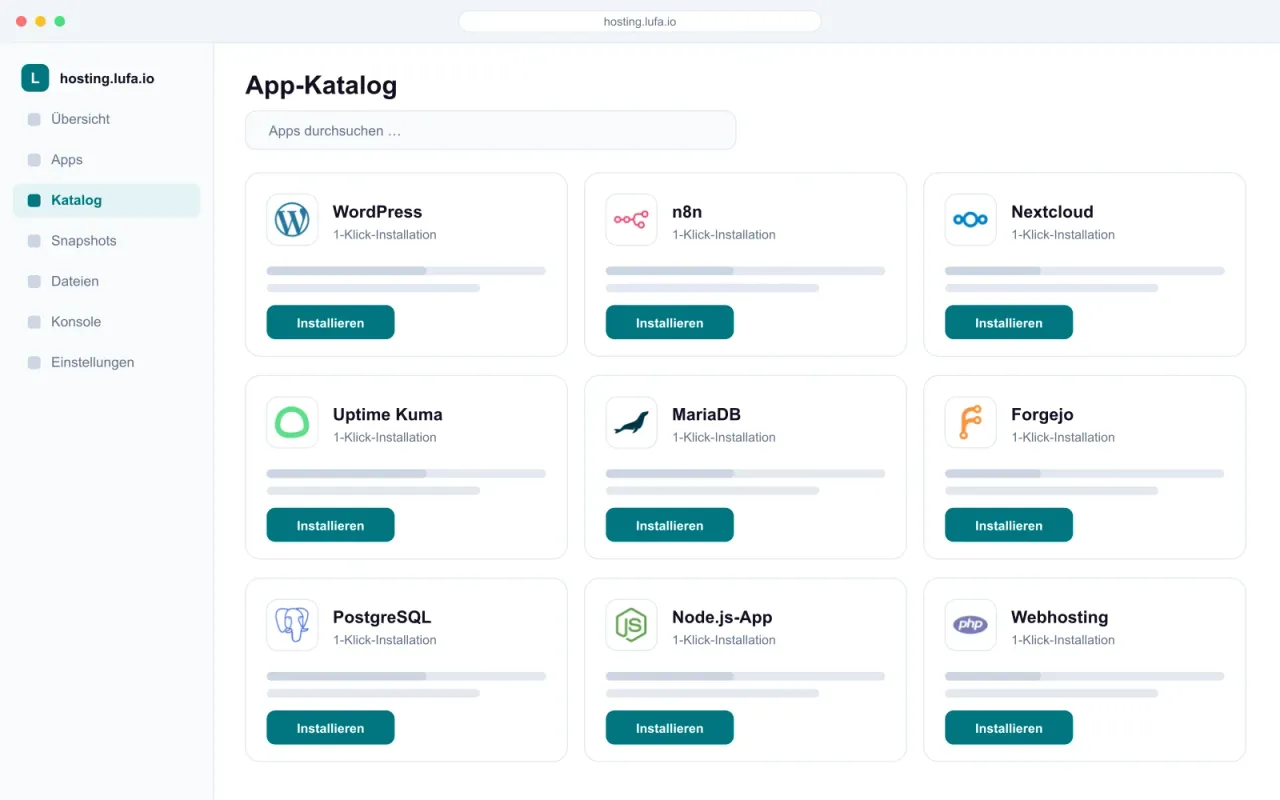Click the square icon beside Übersicht
The height and width of the screenshot is (800, 1280).
(x=34, y=119)
